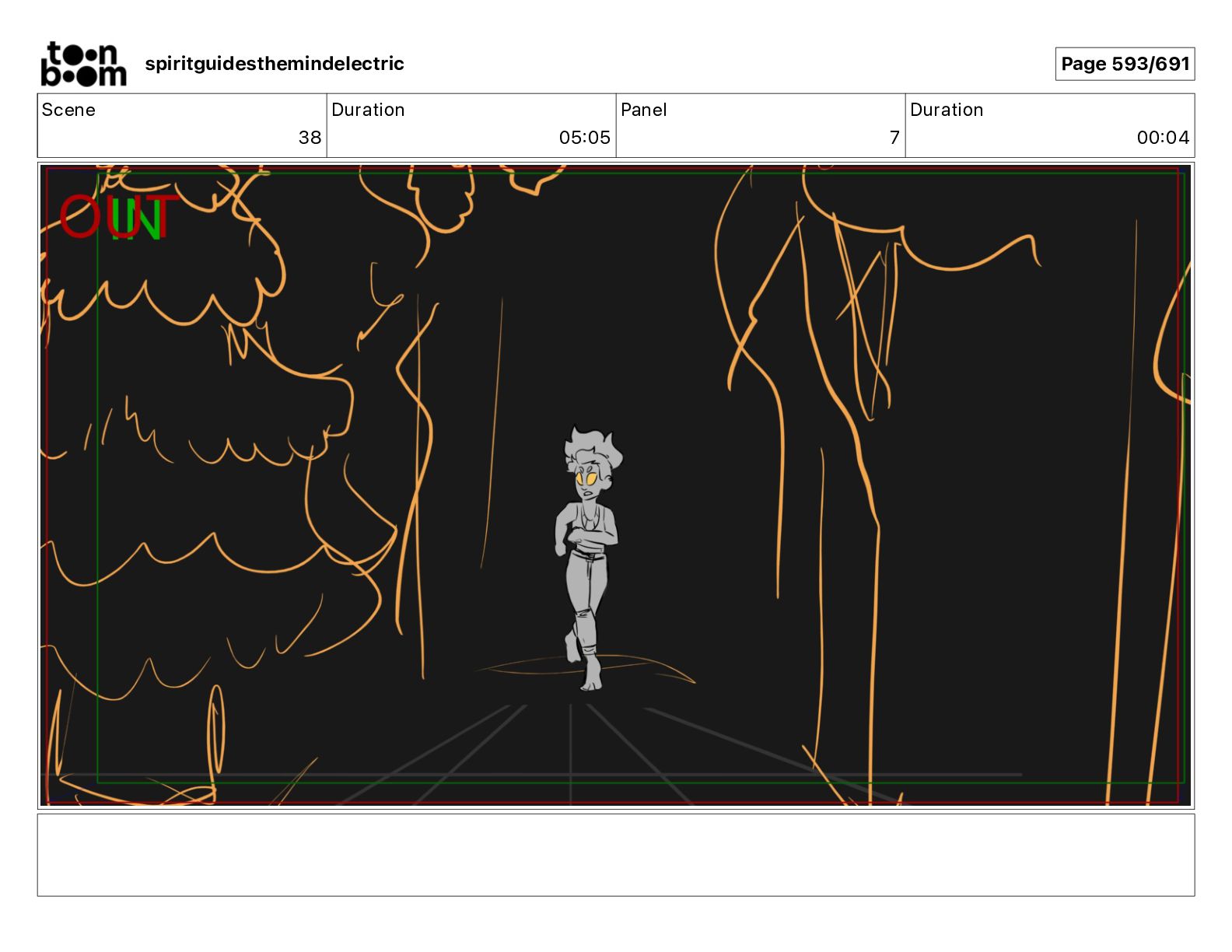Select the Scene header label

(x=68, y=110)
